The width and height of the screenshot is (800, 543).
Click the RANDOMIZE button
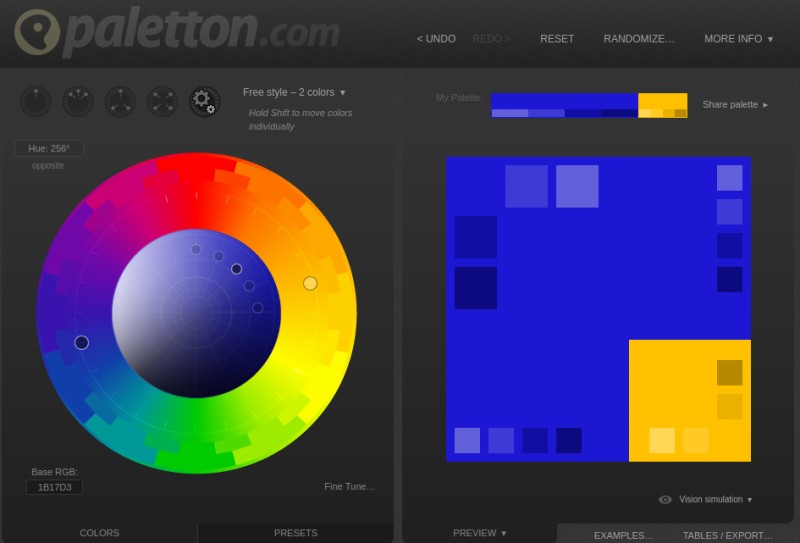click(x=639, y=39)
